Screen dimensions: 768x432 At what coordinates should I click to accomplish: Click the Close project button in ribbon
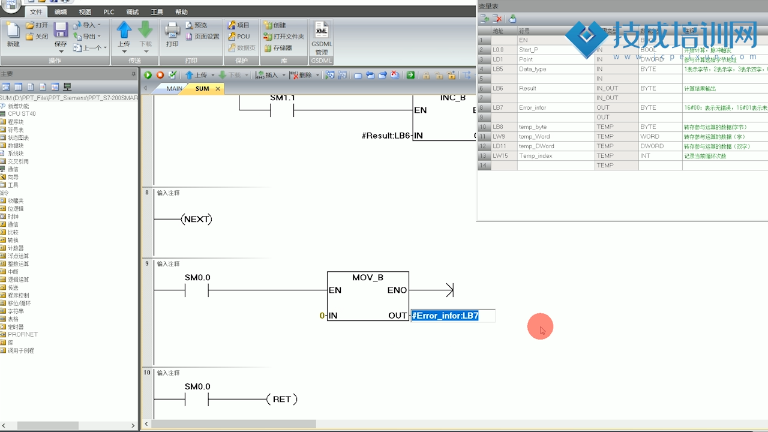click(37, 36)
